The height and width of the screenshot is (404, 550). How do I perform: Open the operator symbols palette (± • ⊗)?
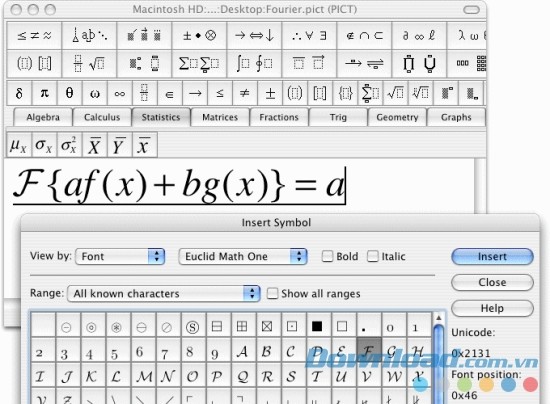point(199,35)
